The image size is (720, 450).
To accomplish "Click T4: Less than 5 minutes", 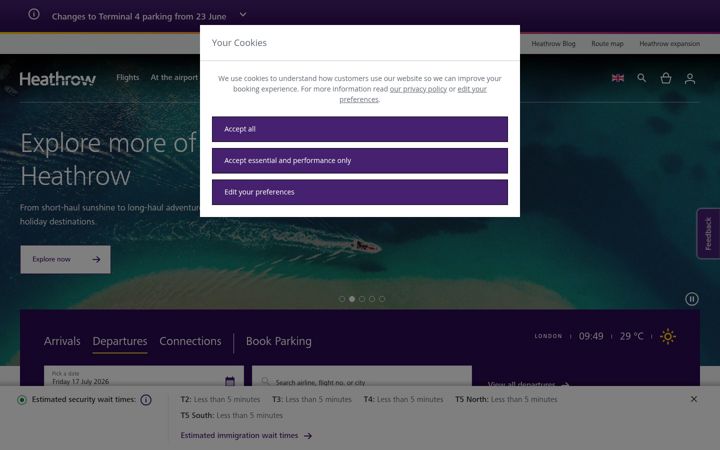I will (404, 399).
